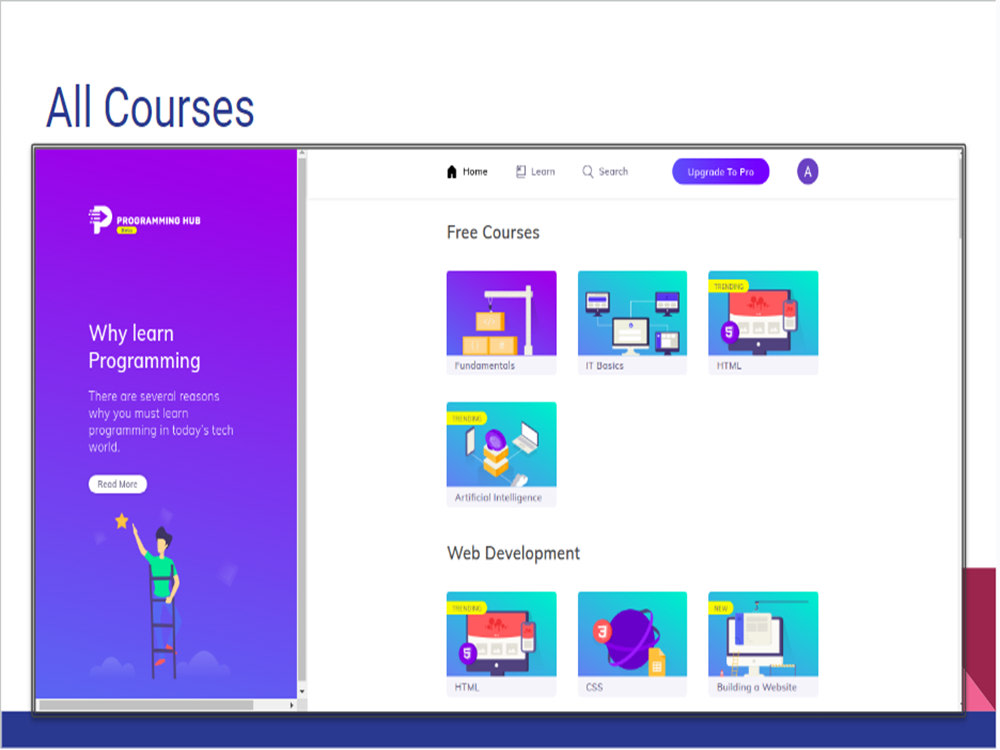Viewport: 1000px width, 750px height.
Task: Select the trending HTML free course
Action: pos(763,315)
